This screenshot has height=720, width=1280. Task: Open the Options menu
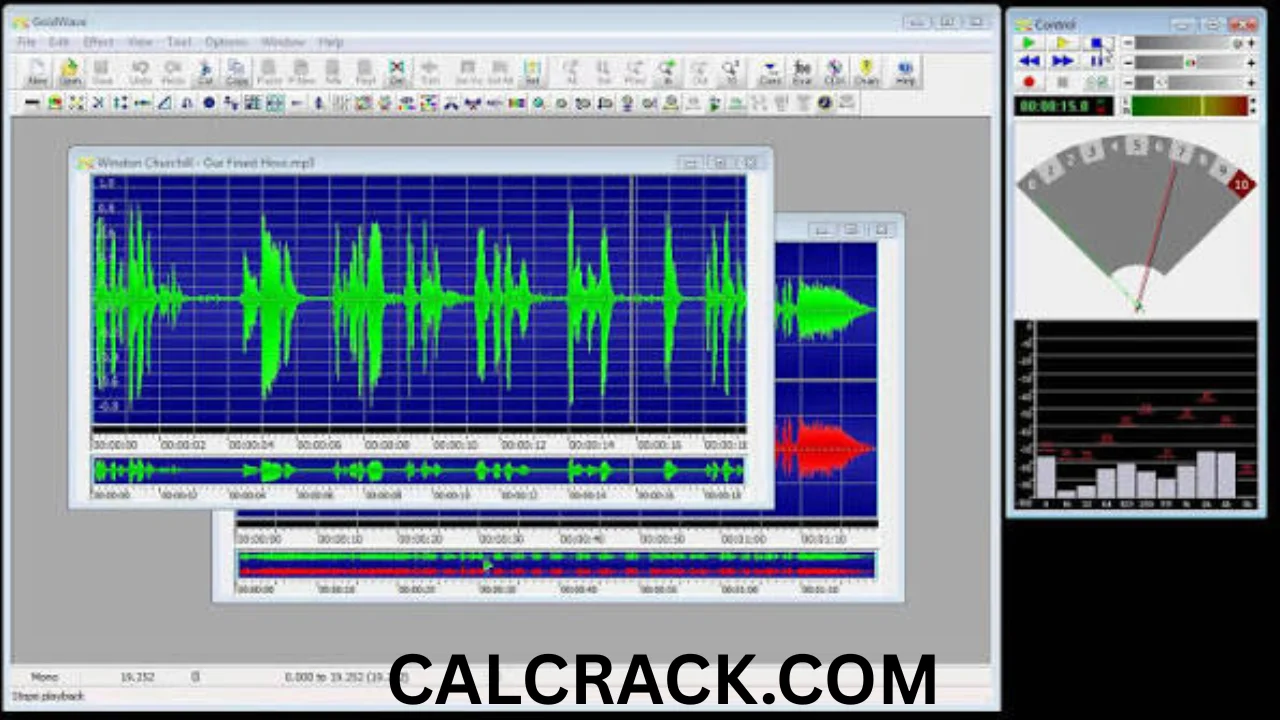226,42
